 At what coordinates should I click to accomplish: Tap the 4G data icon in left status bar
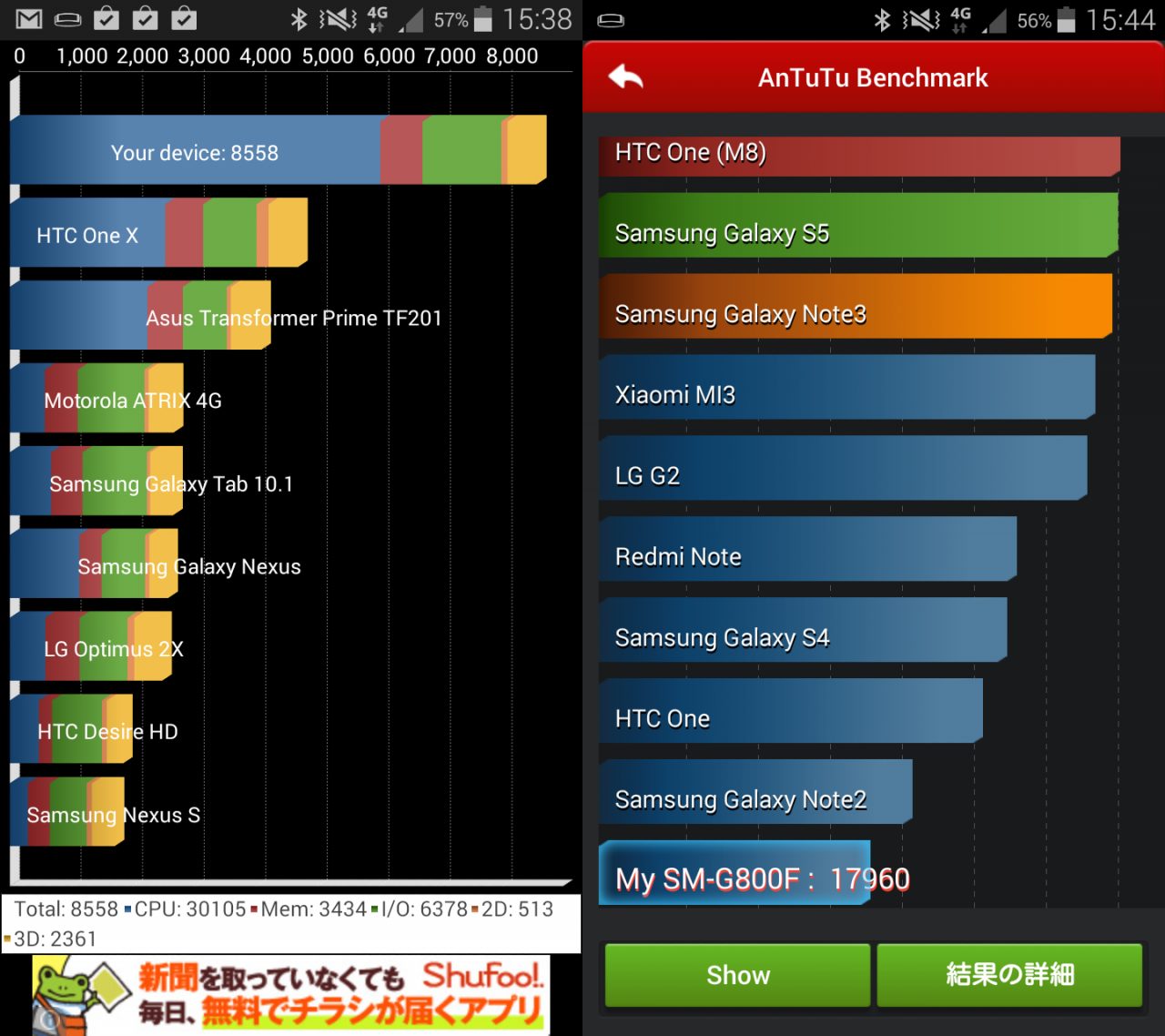[377, 19]
